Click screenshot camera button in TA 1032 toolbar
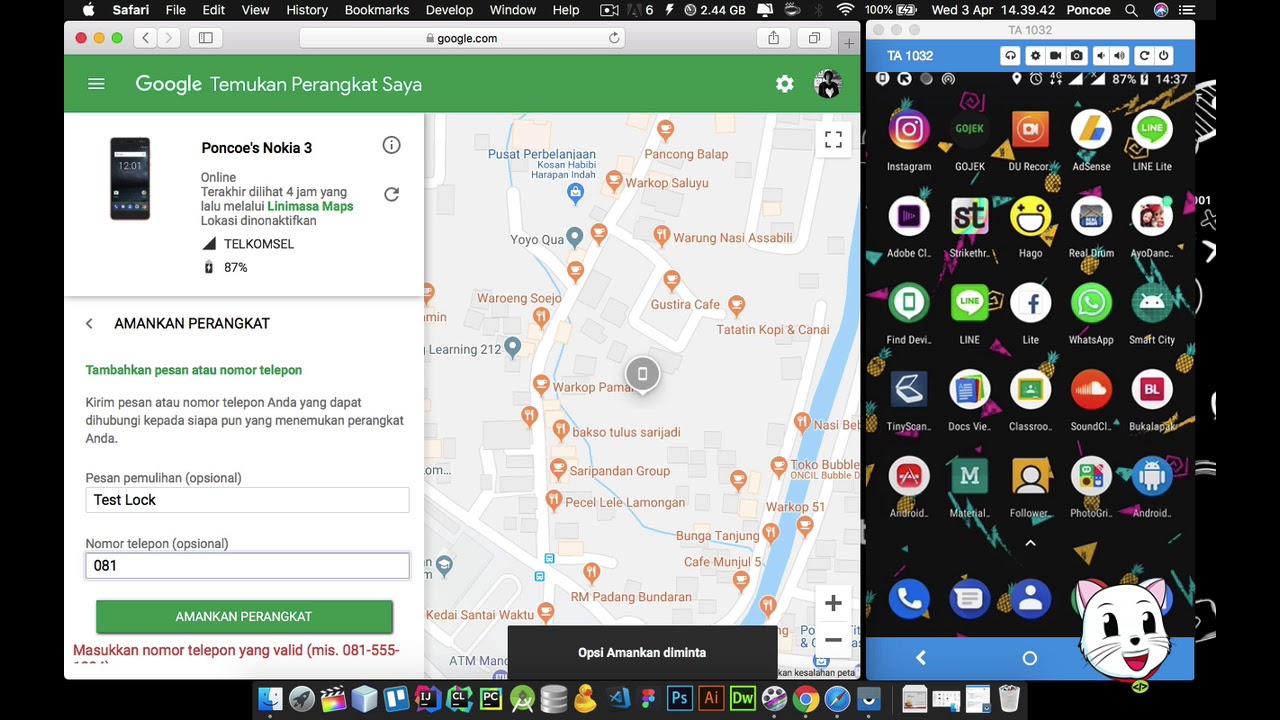The width and height of the screenshot is (1280, 720). point(1077,56)
